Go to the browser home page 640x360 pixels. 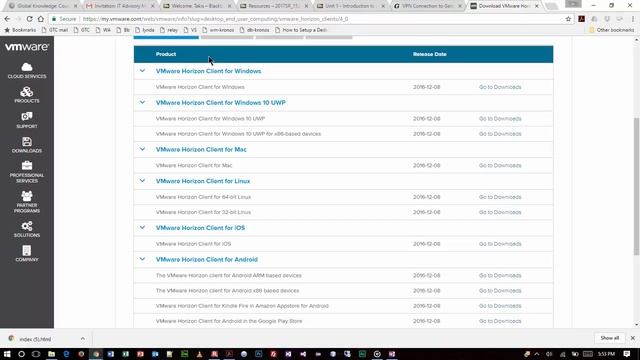tap(41, 19)
